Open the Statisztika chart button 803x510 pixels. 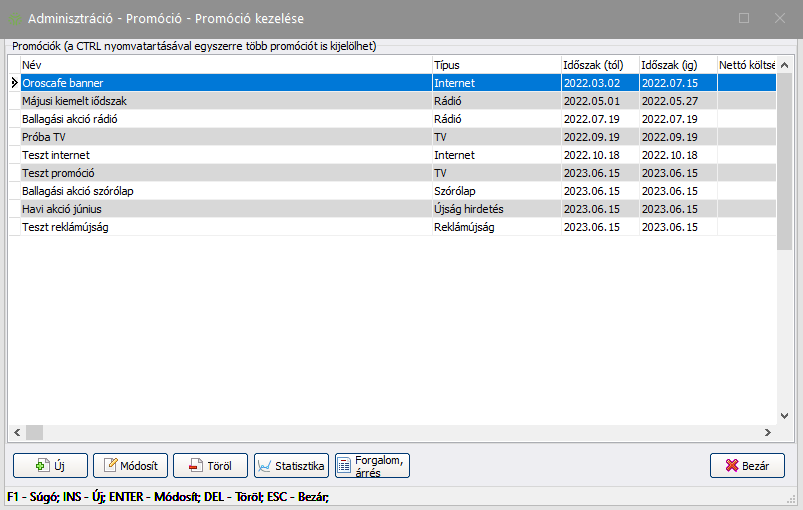[291, 466]
